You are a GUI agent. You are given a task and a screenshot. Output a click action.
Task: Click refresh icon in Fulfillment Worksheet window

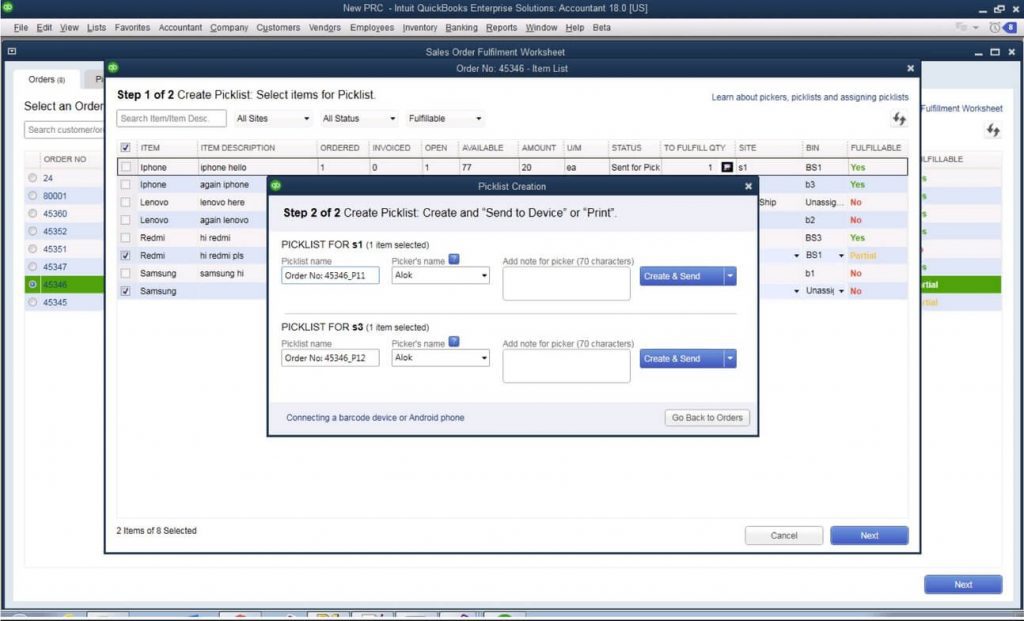[x=993, y=131]
